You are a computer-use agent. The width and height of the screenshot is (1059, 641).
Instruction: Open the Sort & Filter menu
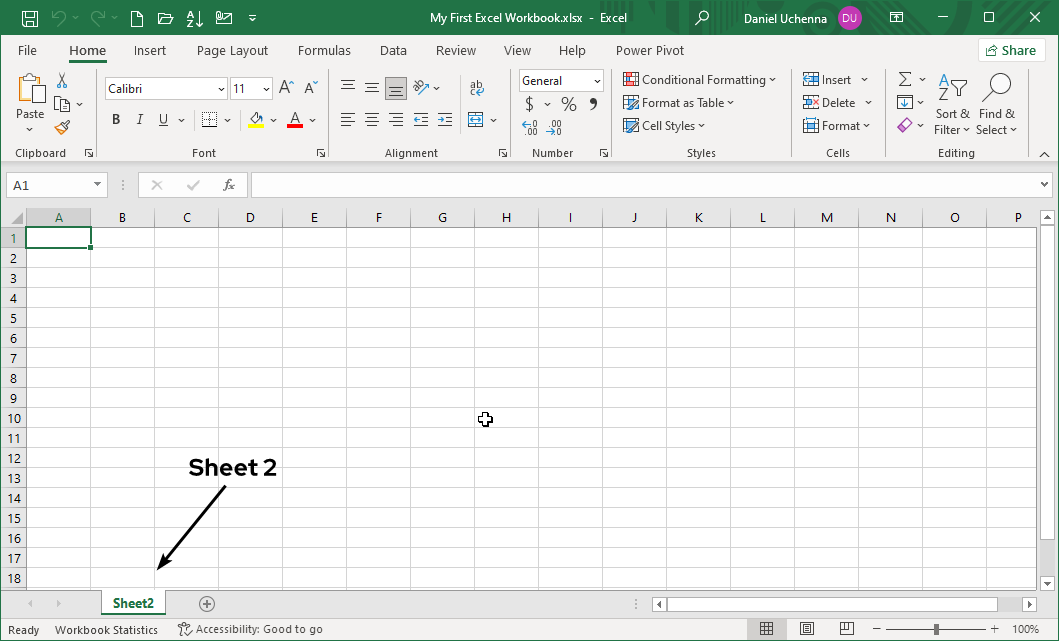point(951,103)
